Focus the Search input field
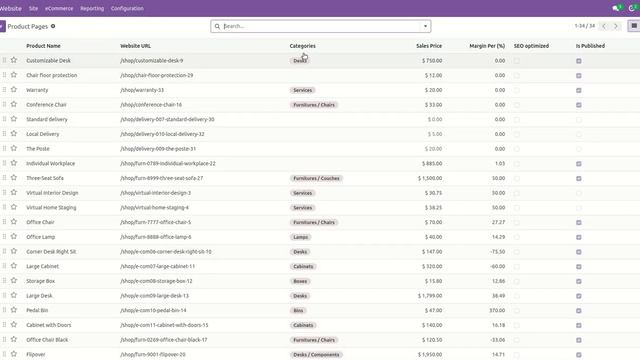 (321, 26)
